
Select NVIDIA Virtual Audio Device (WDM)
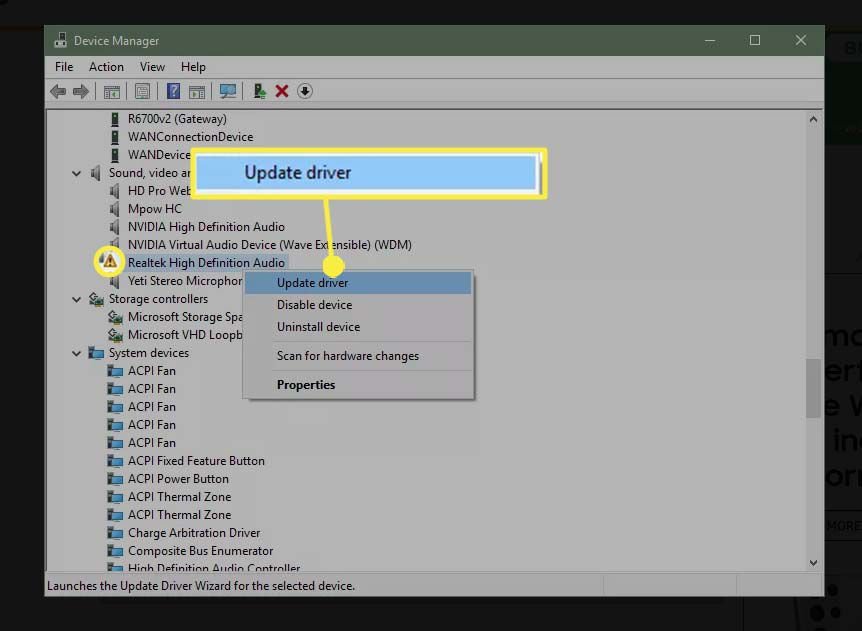(269, 245)
